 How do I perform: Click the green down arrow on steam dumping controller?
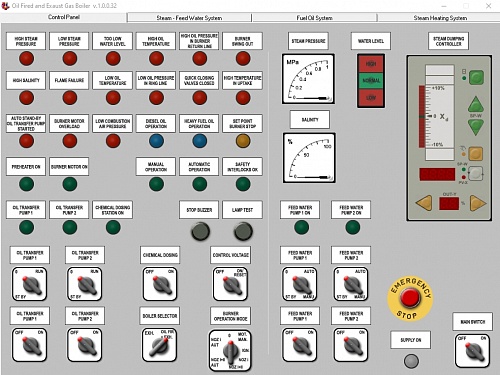click(476, 127)
